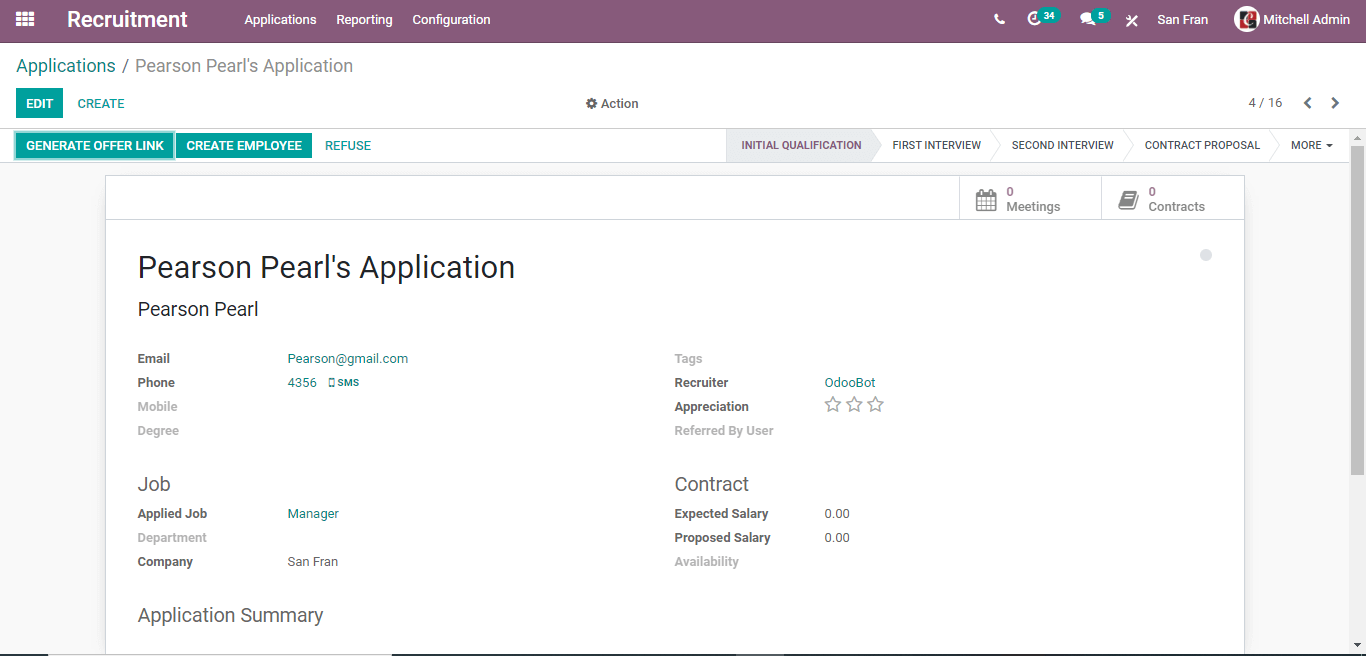Click Pearson@gmail.com email link
The height and width of the screenshot is (656, 1366).
pyautogui.click(x=348, y=359)
